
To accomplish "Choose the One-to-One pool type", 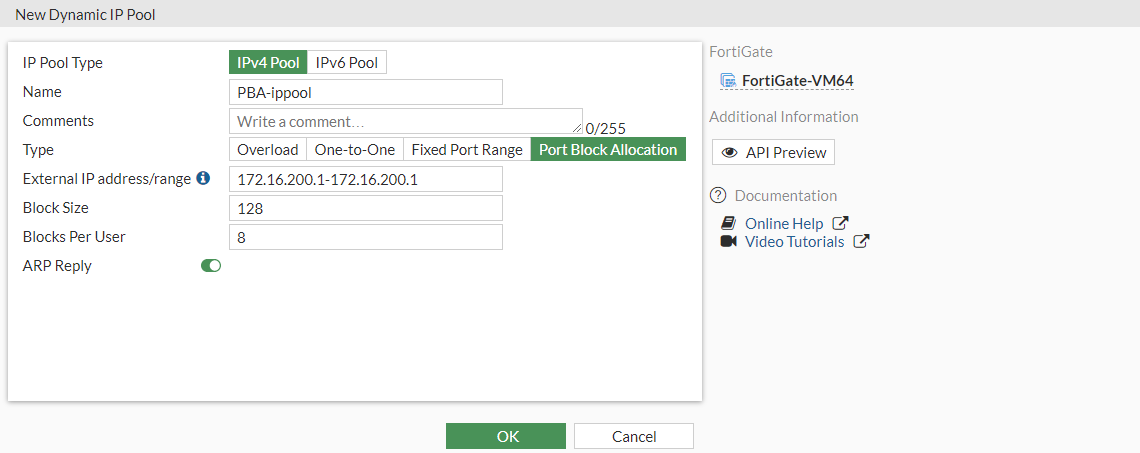I will pos(355,150).
